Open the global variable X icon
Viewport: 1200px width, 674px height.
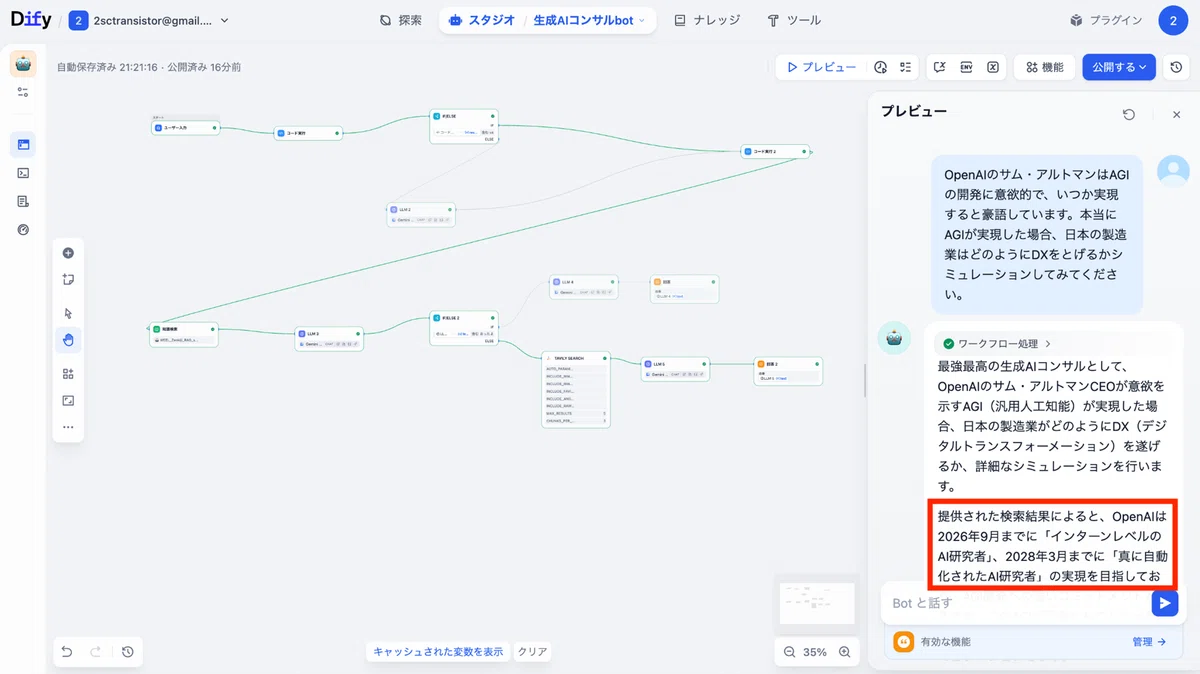tap(992, 67)
